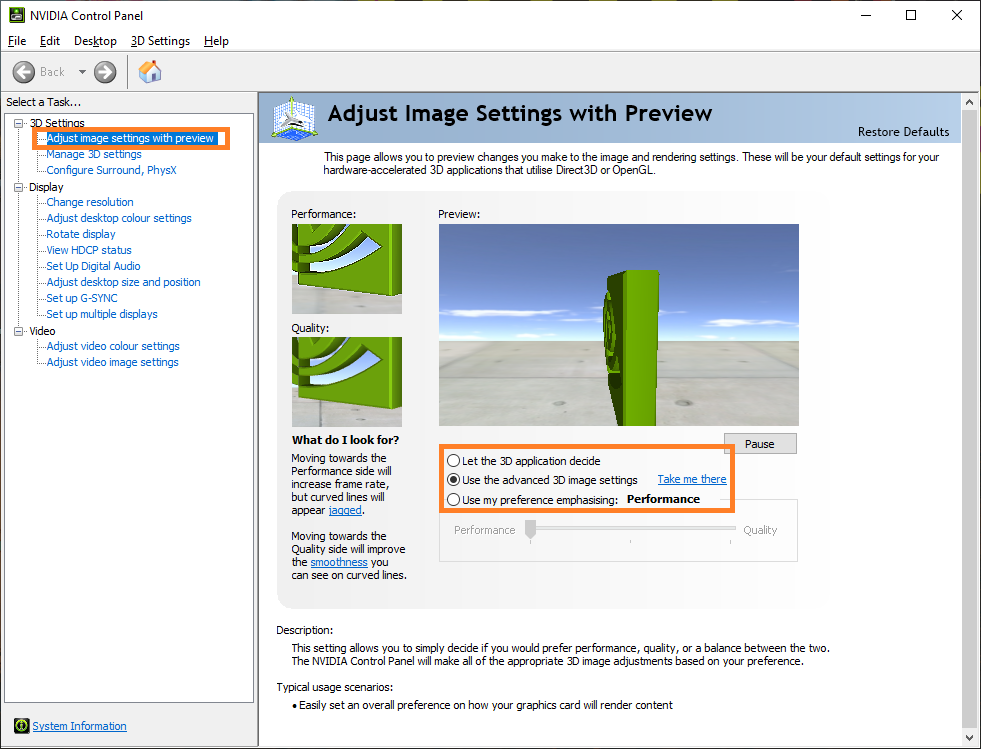This screenshot has height=749, width=981.
Task: Open Change resolution
Action: click(x=90, y=202)
